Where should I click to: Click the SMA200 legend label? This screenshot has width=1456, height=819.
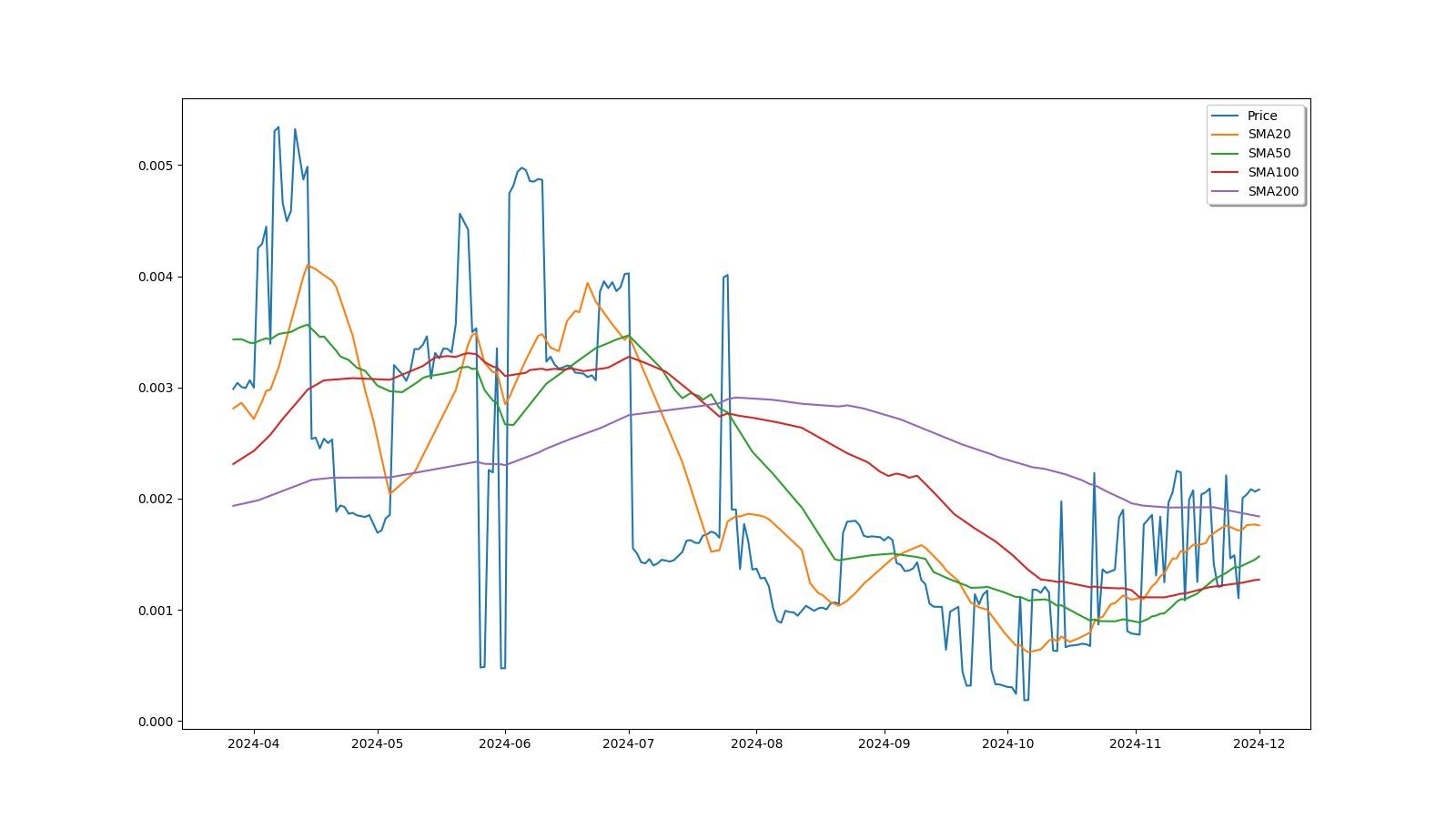pyautogui.click(x=1273, y=191)
